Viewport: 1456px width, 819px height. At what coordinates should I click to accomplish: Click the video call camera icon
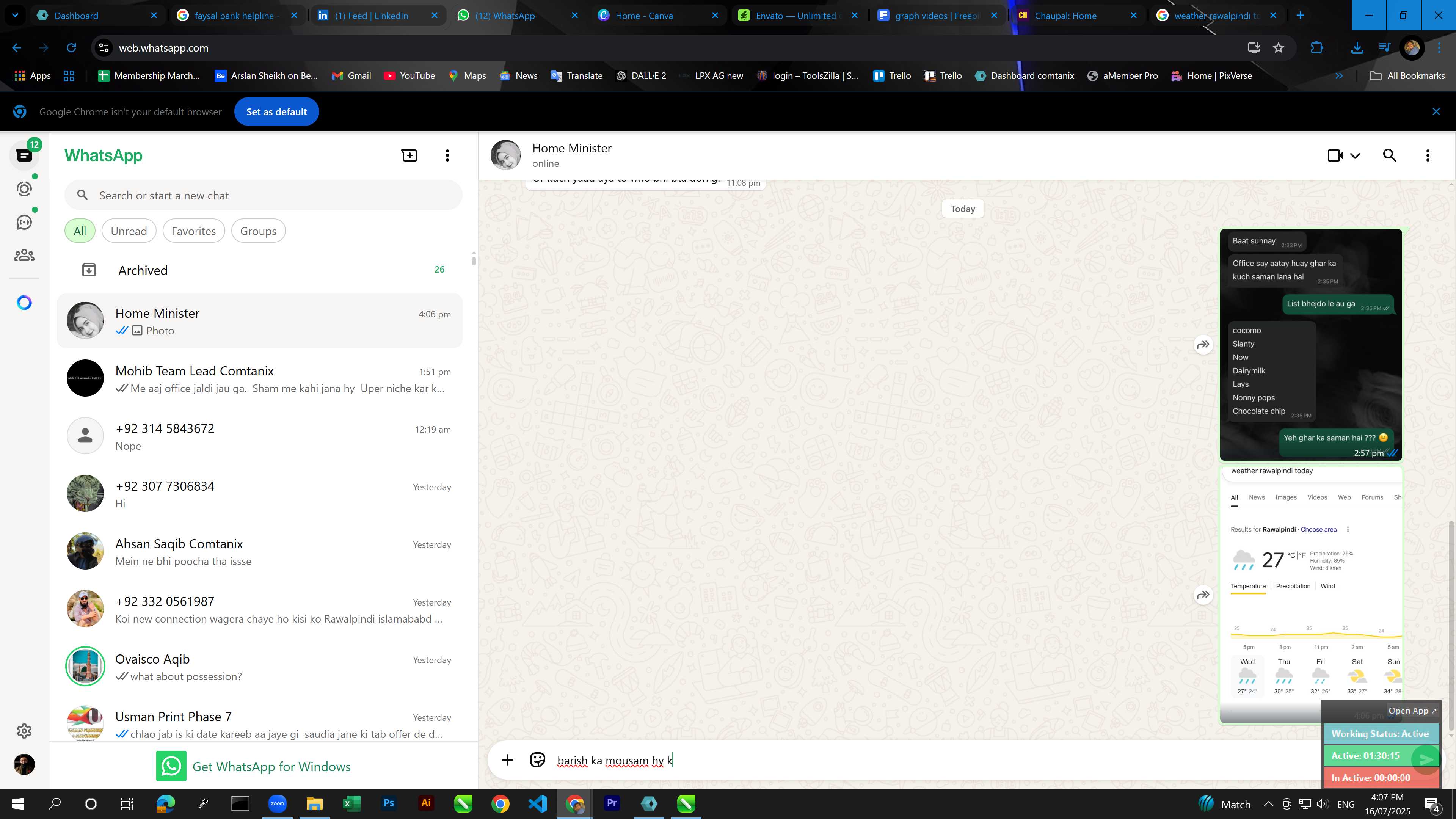(x=1335, y=155)
